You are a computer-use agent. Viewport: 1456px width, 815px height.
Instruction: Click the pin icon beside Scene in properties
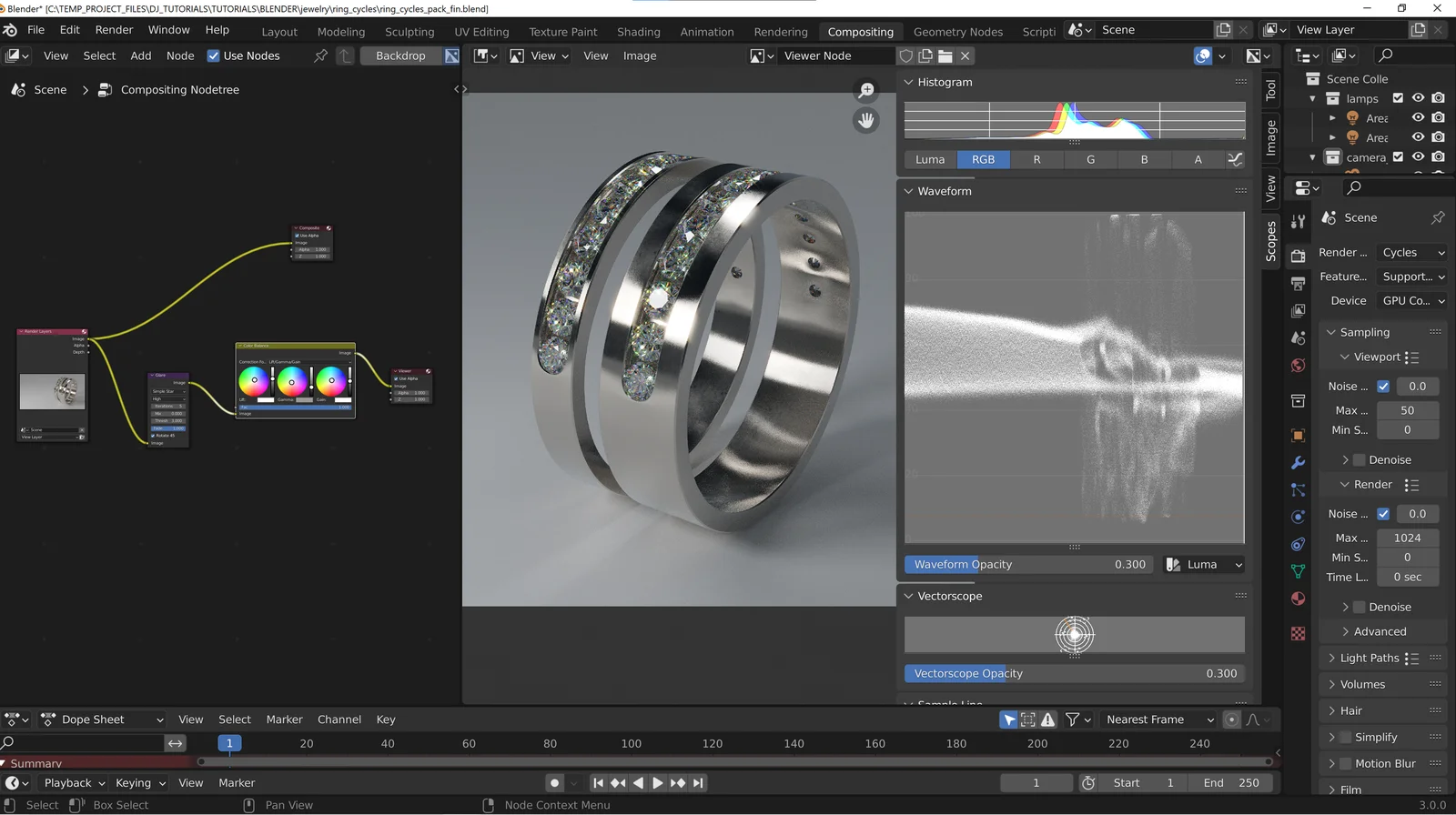(x=1438, y=217)
